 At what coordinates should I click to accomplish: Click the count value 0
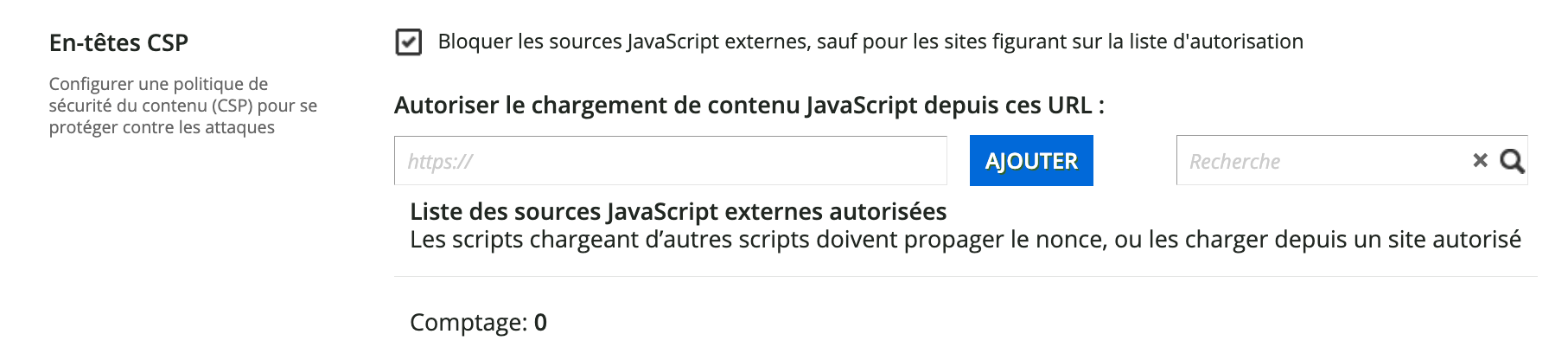click(540, 322)
